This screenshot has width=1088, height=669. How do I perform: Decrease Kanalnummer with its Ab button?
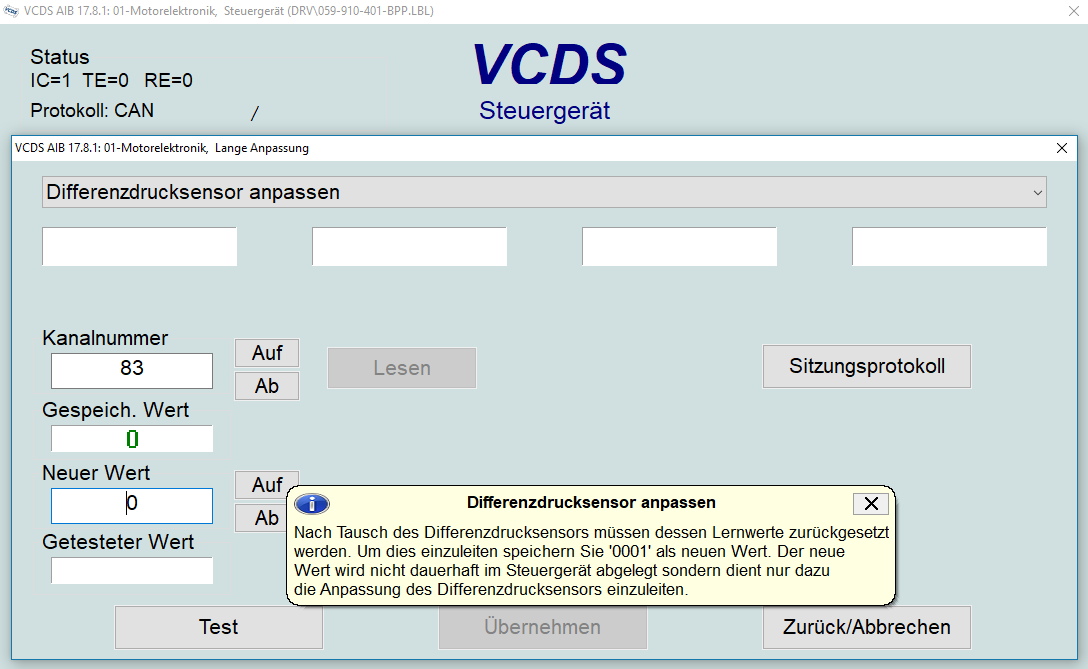pos(267,386)
